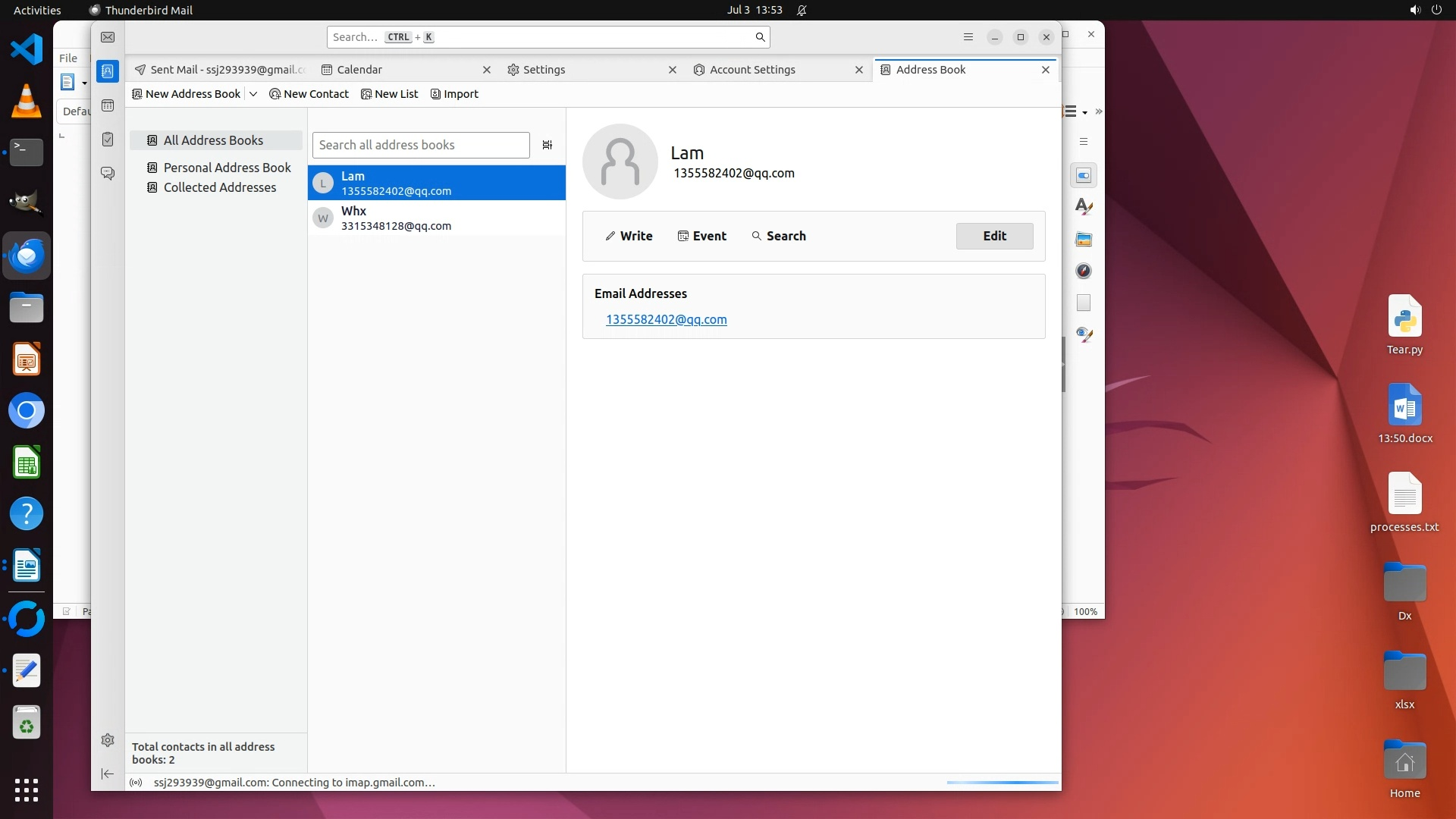Switch to the Account Settings tab
The image size is (1456, 819).
pyautogui.click(x=752, y=70)
